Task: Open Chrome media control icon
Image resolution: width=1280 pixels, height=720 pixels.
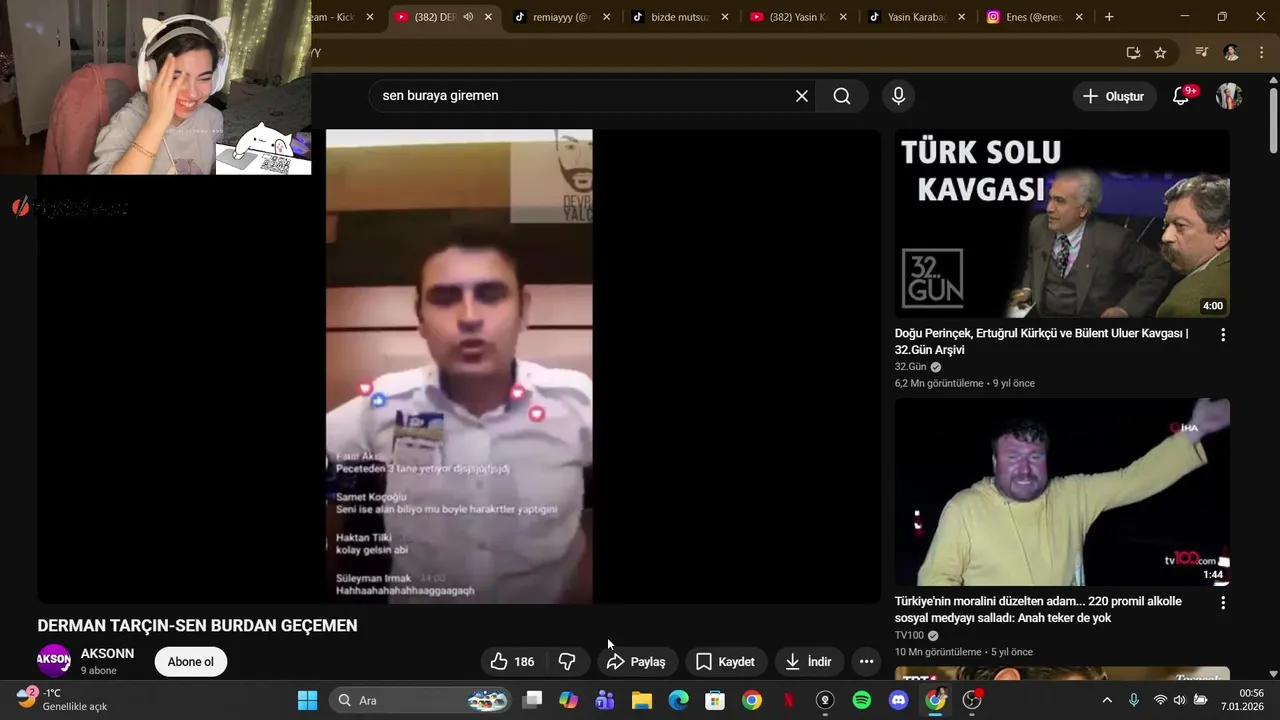Action: pyautogui.click(x=1202, y=53)
